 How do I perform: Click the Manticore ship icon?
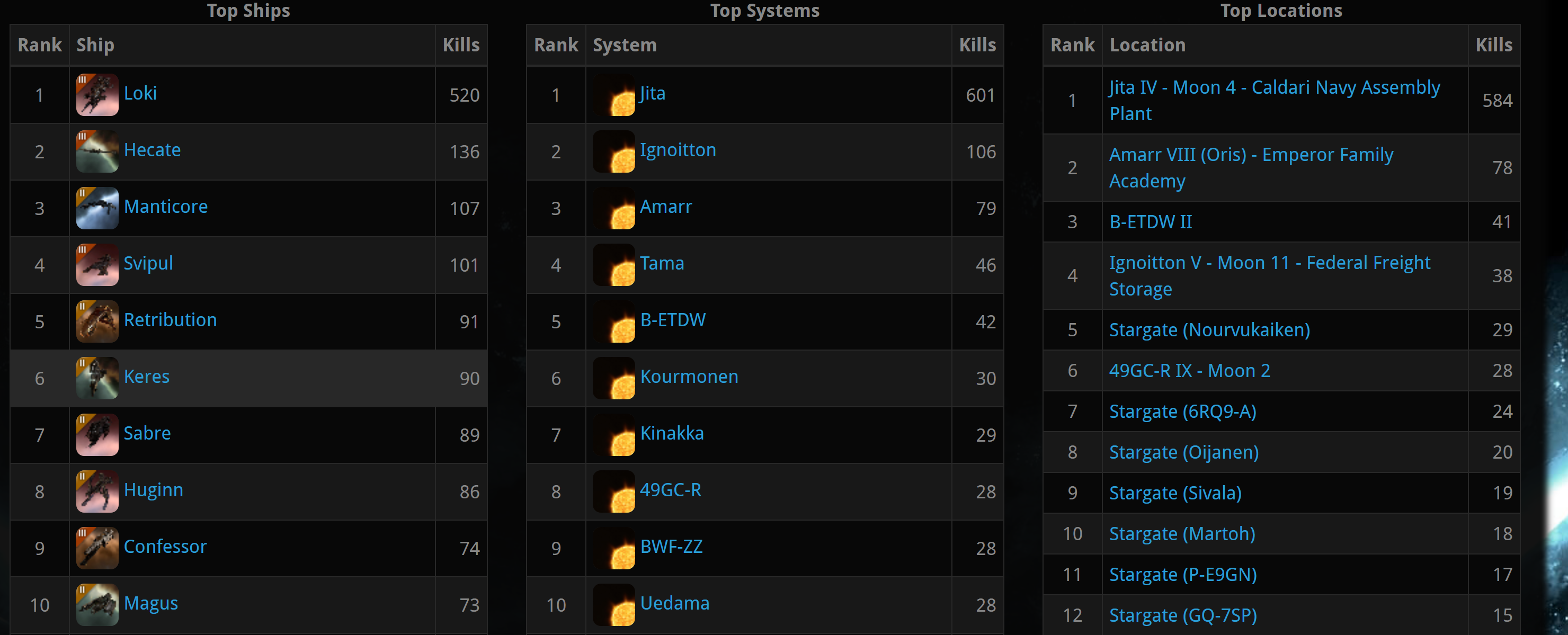(x=97, y=208)
